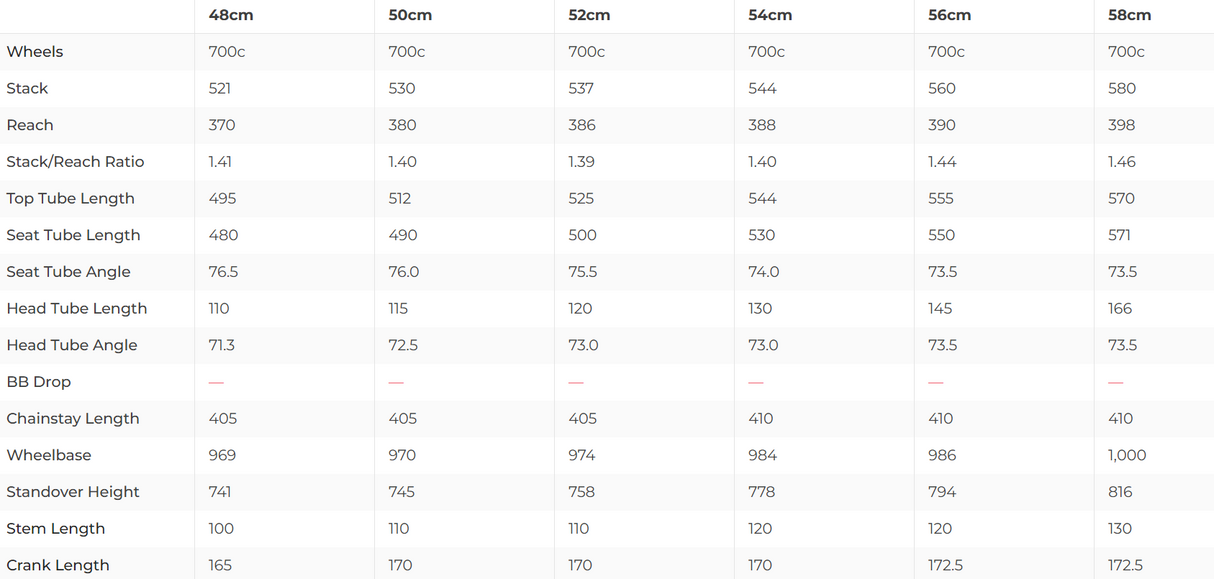The height and width of the screenshot is (579, 1214).
Task: Click the Head Tube Length label
Action: [x=77, y=309]
